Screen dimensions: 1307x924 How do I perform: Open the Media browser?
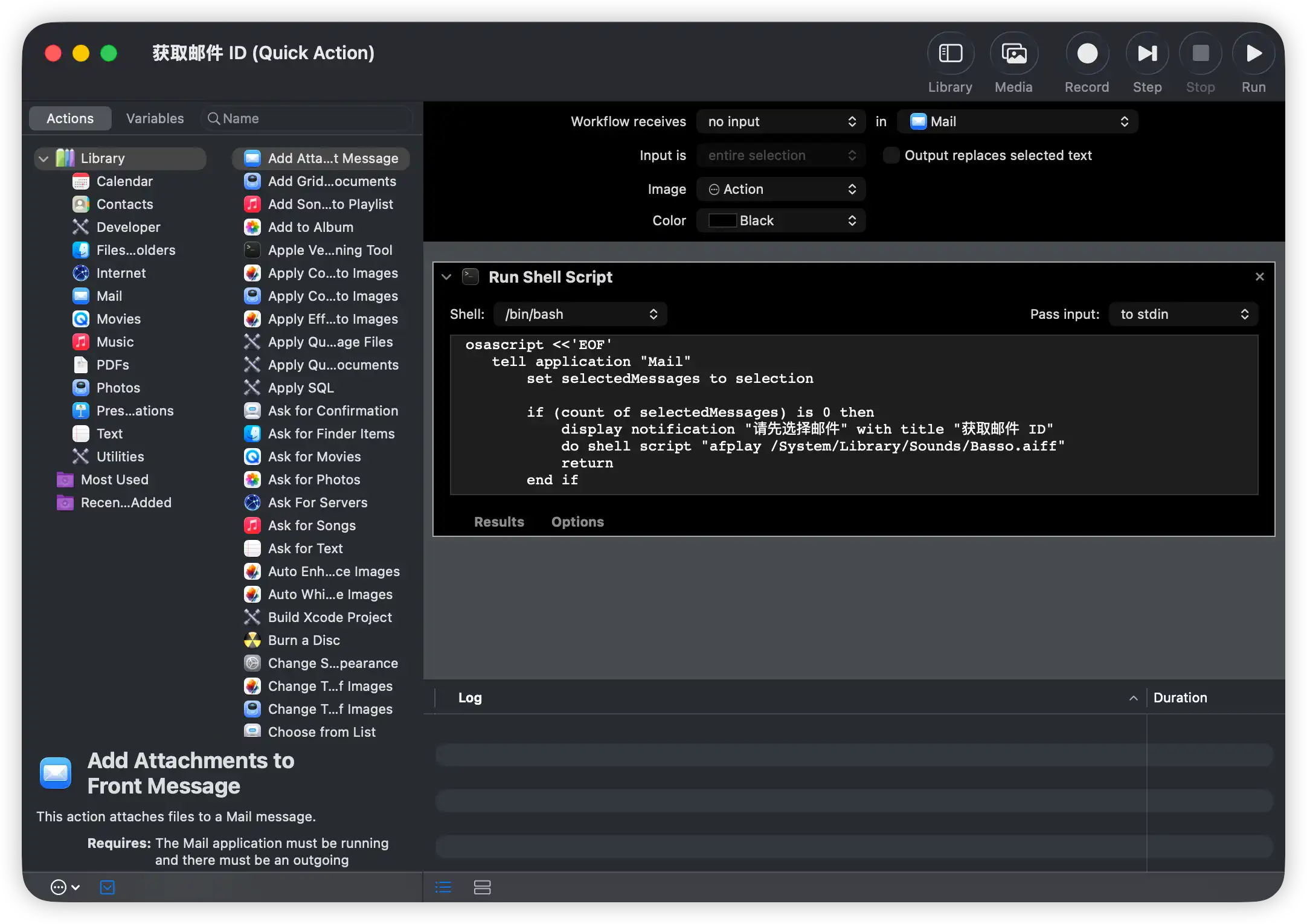[x=1014, y=53]
